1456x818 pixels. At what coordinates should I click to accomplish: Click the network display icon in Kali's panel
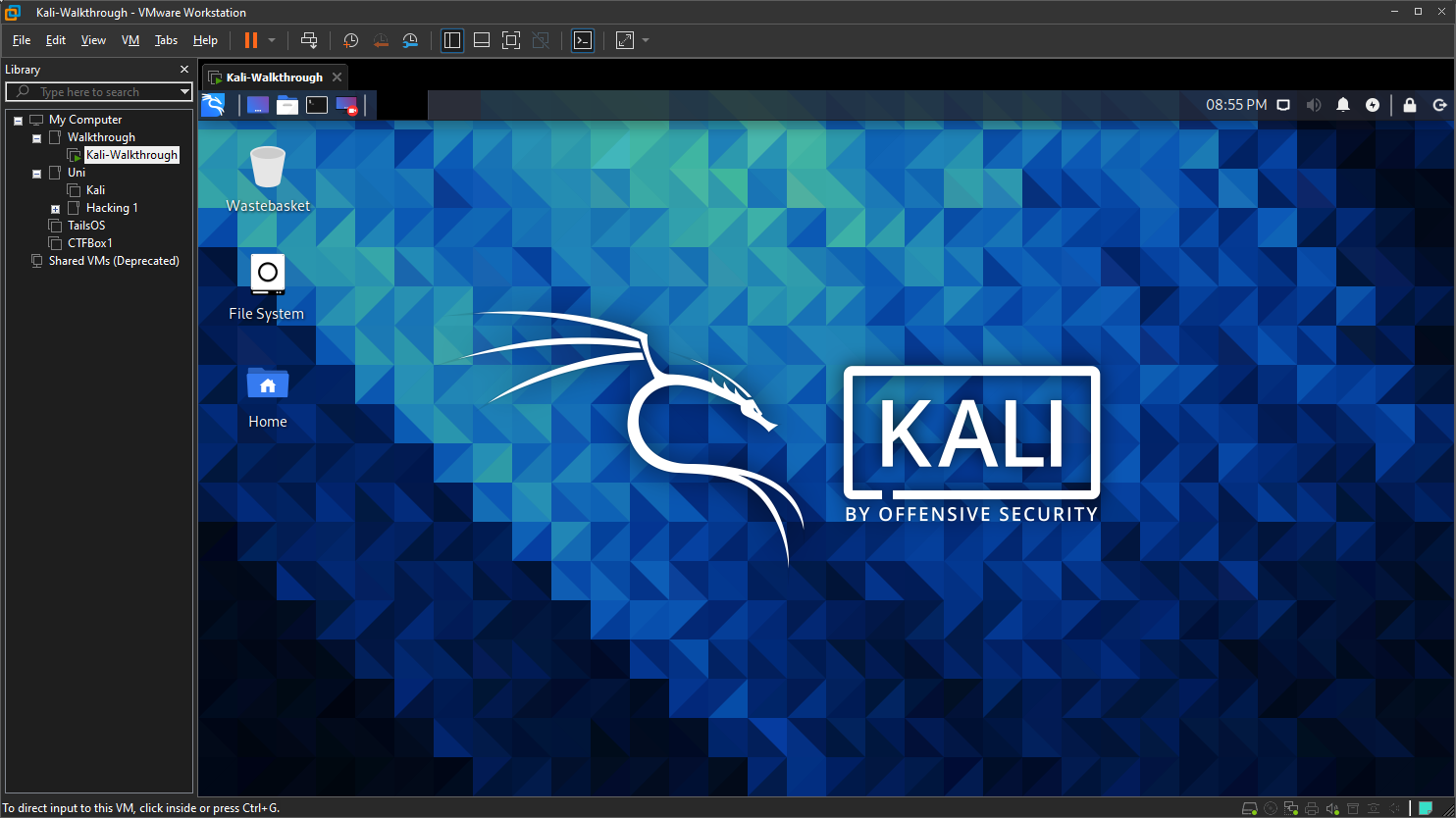coord(1283,105)
